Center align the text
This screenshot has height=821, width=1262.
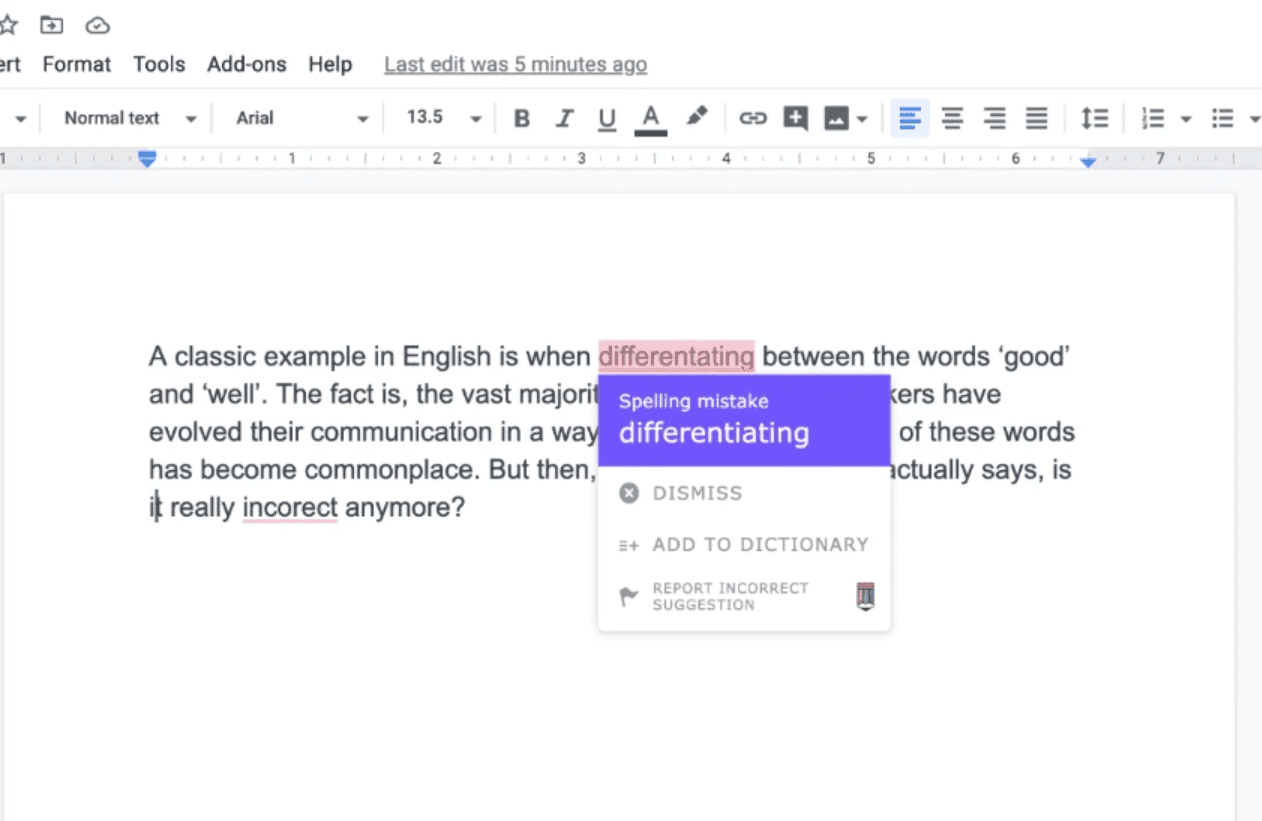coord(952,119)
